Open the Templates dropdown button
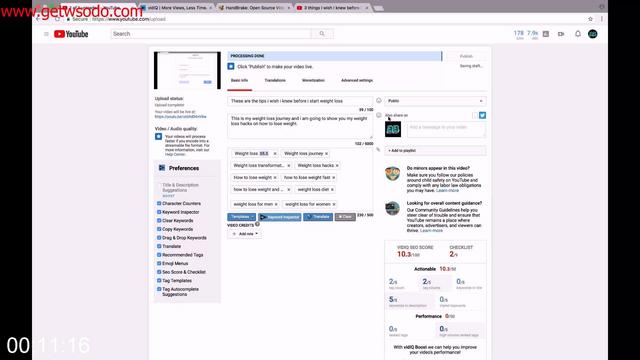The height and width of the screenshot is (360, 640). (242, 217)
